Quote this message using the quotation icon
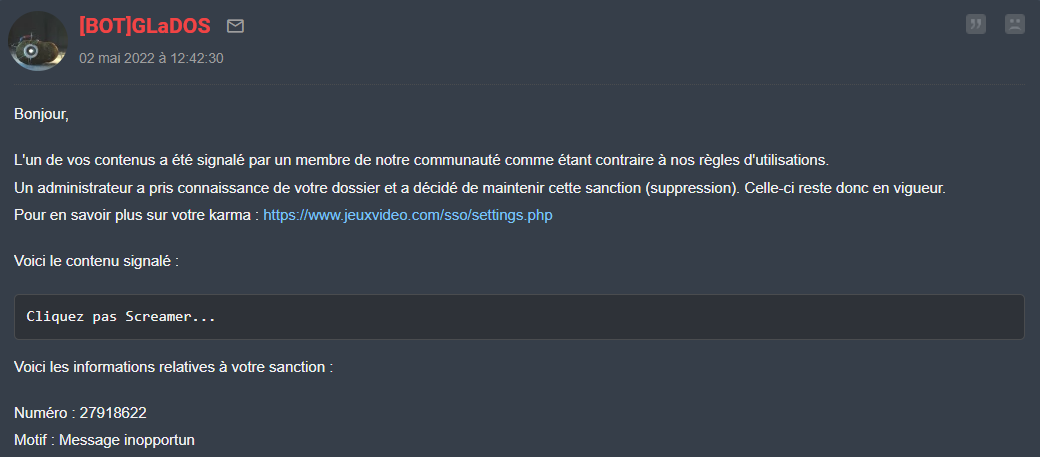1040x457 pixels. (x=976, y=25)
